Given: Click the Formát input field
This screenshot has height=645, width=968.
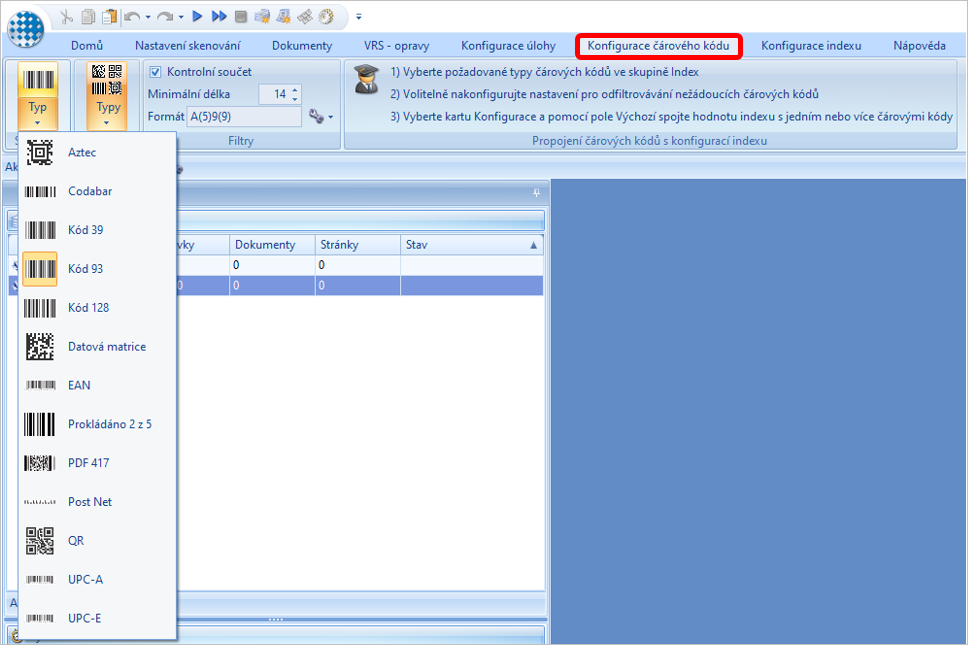Looking at the screenshot, I should click(244, 117).
